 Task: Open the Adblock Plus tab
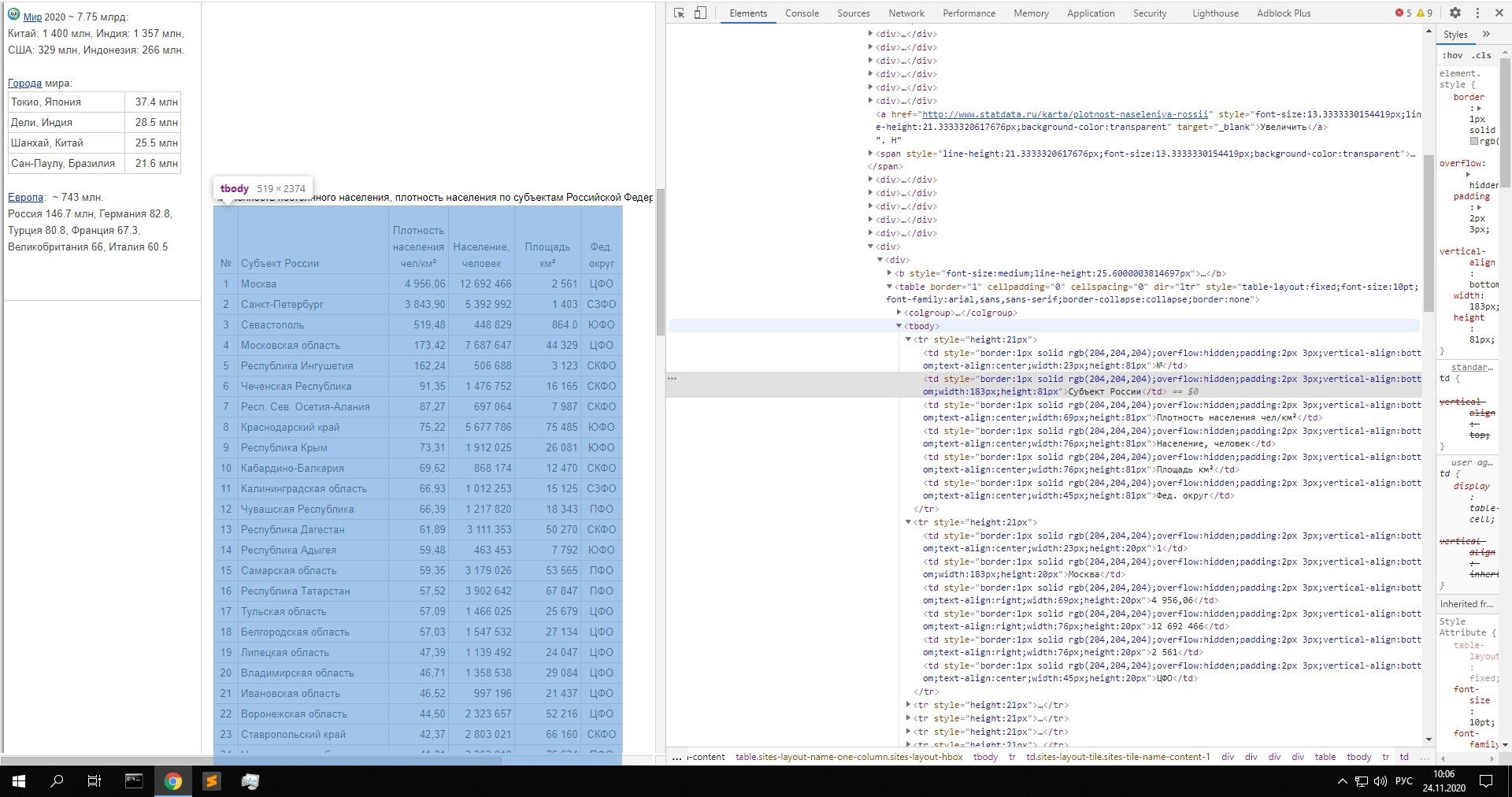pyautogui.click(x=1284, y=13)
